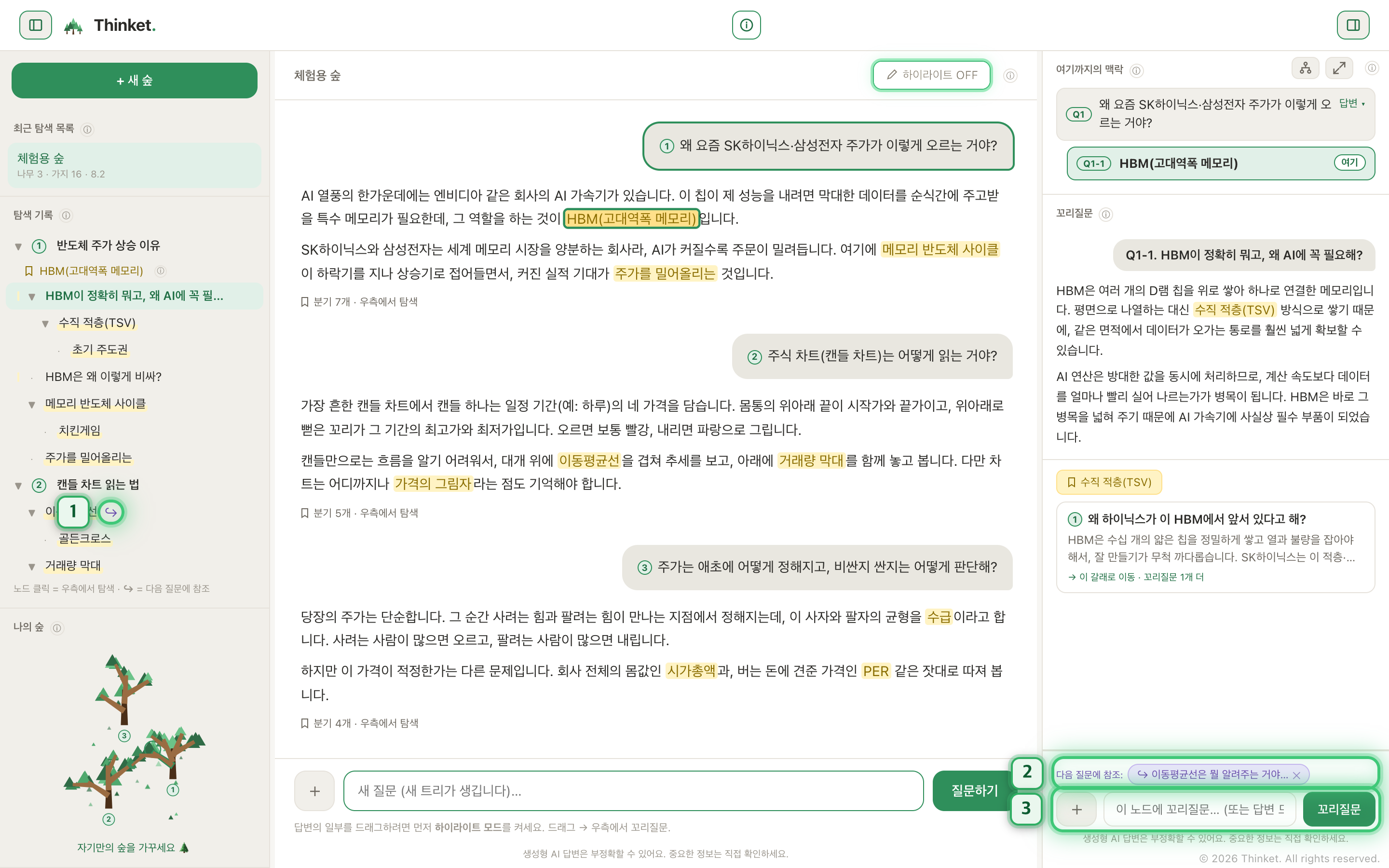Click info icon next to HBM(고대역폭 메모리) bookmark
Image resolution: width=1389 pixels, height=868 pixels.
tap(161, 271)
